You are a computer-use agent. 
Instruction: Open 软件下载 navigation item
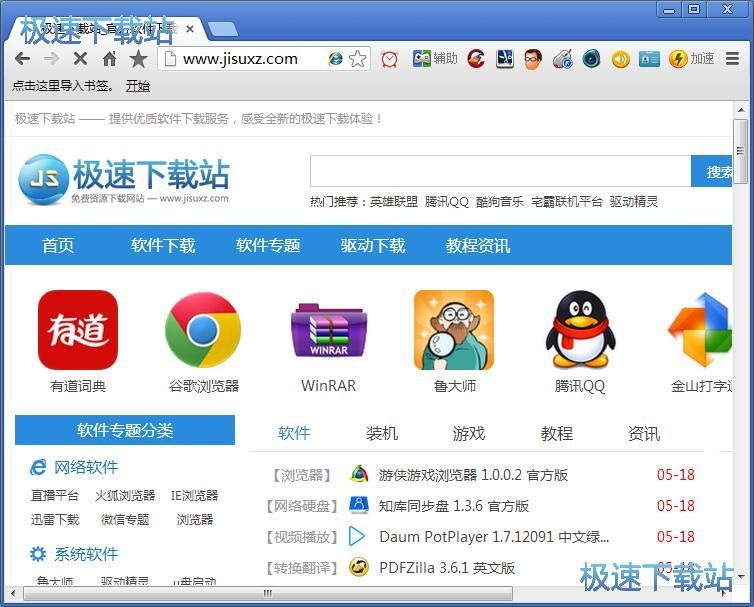163,245
